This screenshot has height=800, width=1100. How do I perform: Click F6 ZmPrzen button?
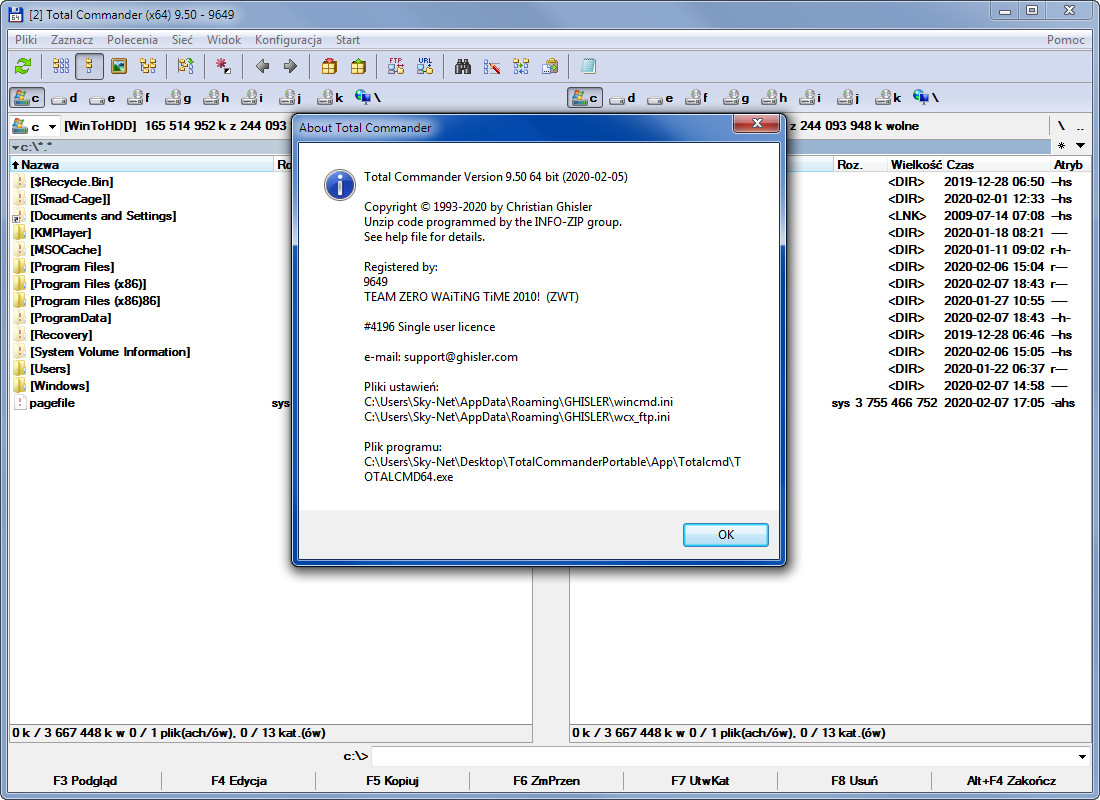546,780
